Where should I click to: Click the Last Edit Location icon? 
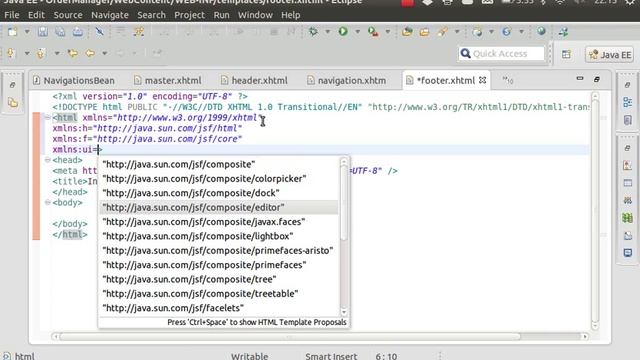pos(73,53)
